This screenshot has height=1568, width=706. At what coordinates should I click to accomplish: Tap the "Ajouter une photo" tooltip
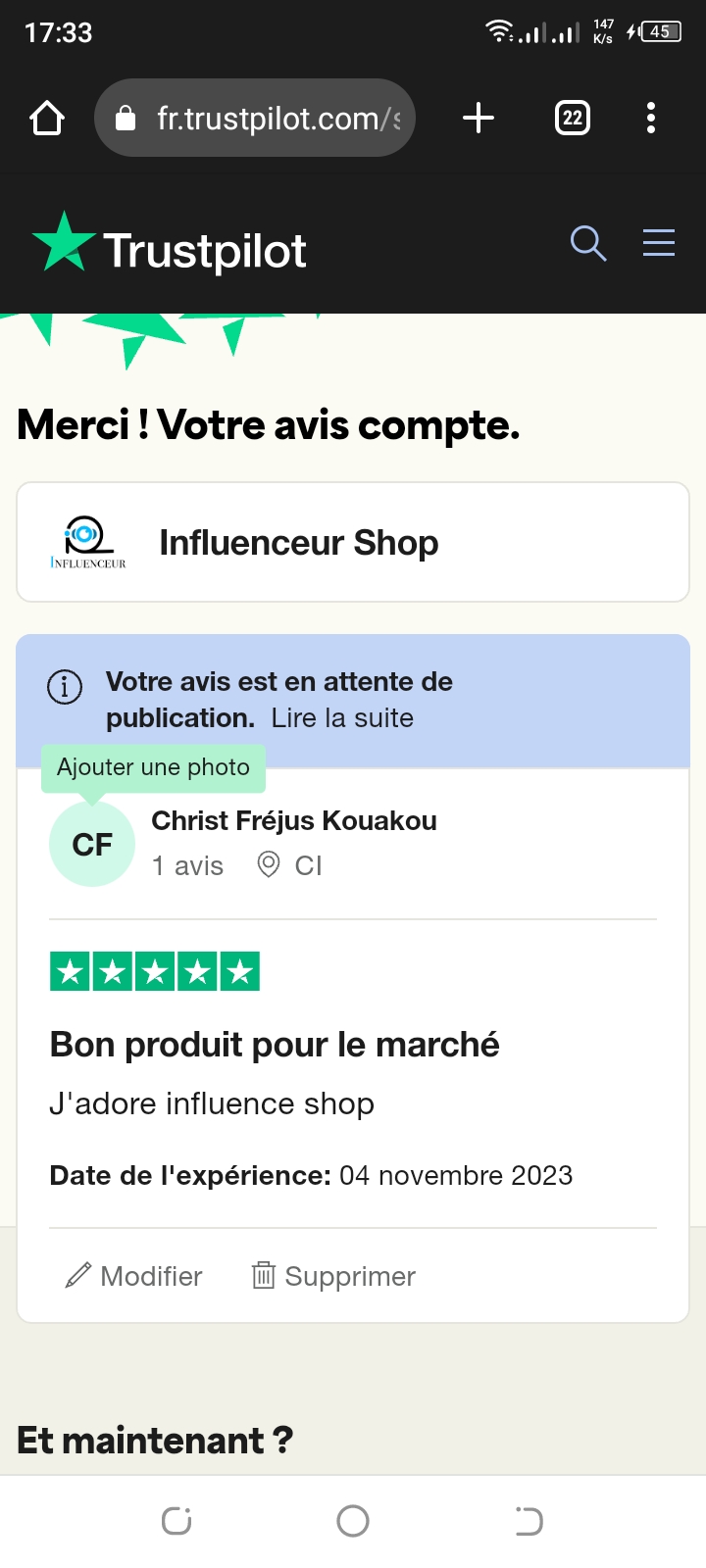click(153, 767)
